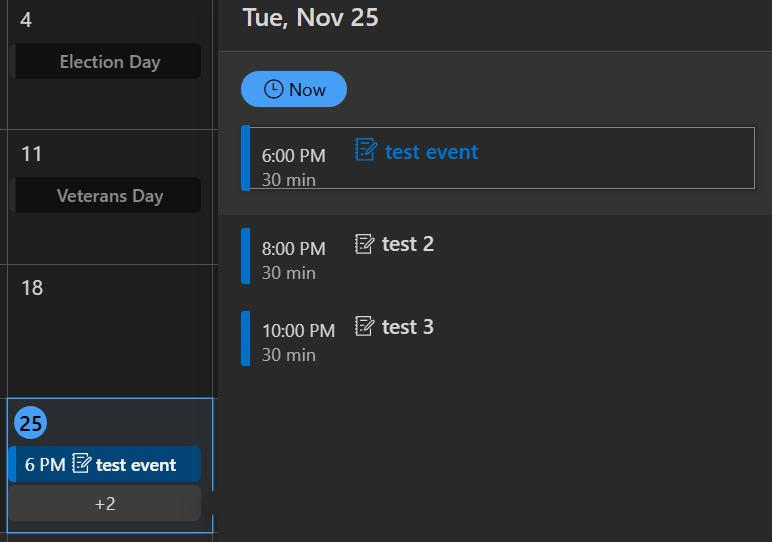This screenshot has height=542, width=772.
Task: Click the clock icon in the Now button
Action: [x=273, y=89]
